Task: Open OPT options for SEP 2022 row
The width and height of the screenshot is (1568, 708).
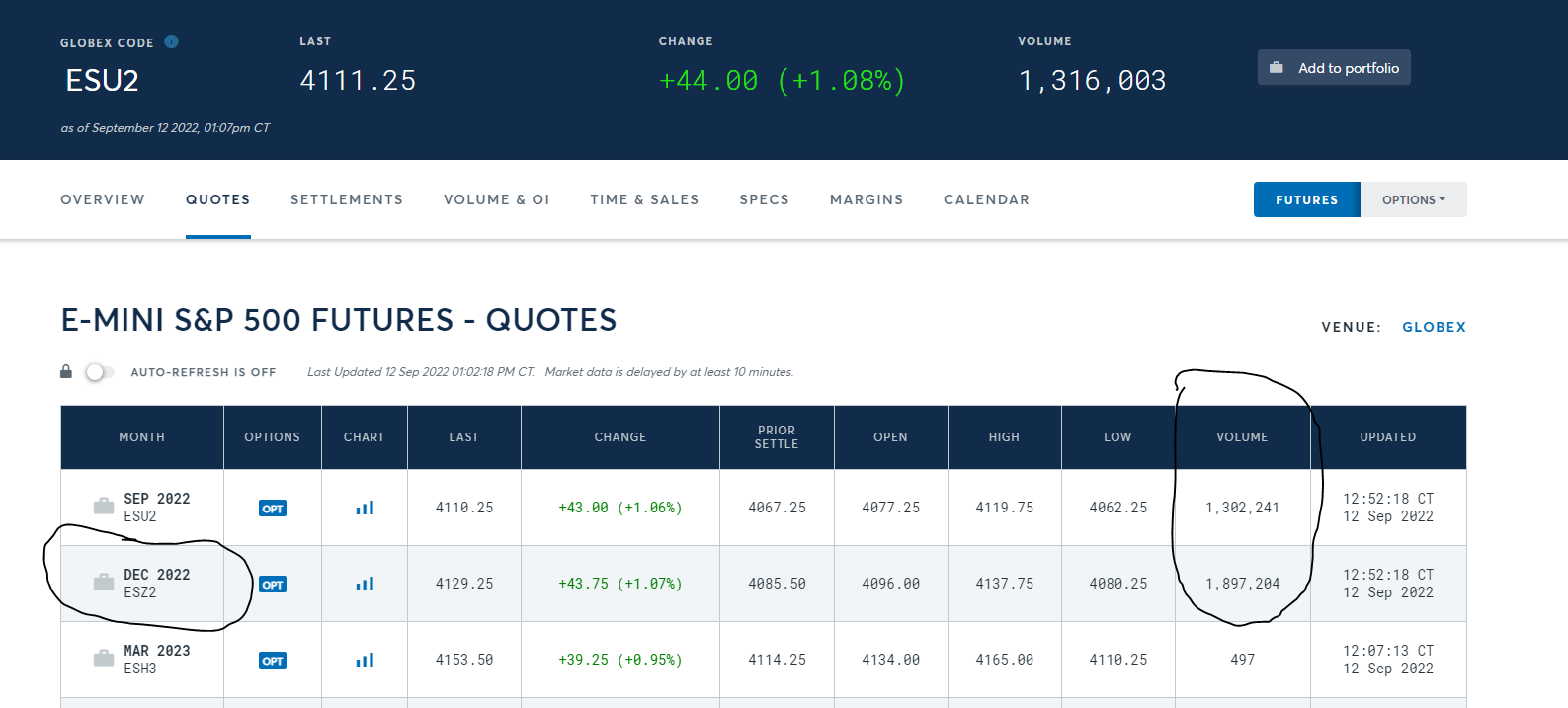Action: click(x=273, y=509)
